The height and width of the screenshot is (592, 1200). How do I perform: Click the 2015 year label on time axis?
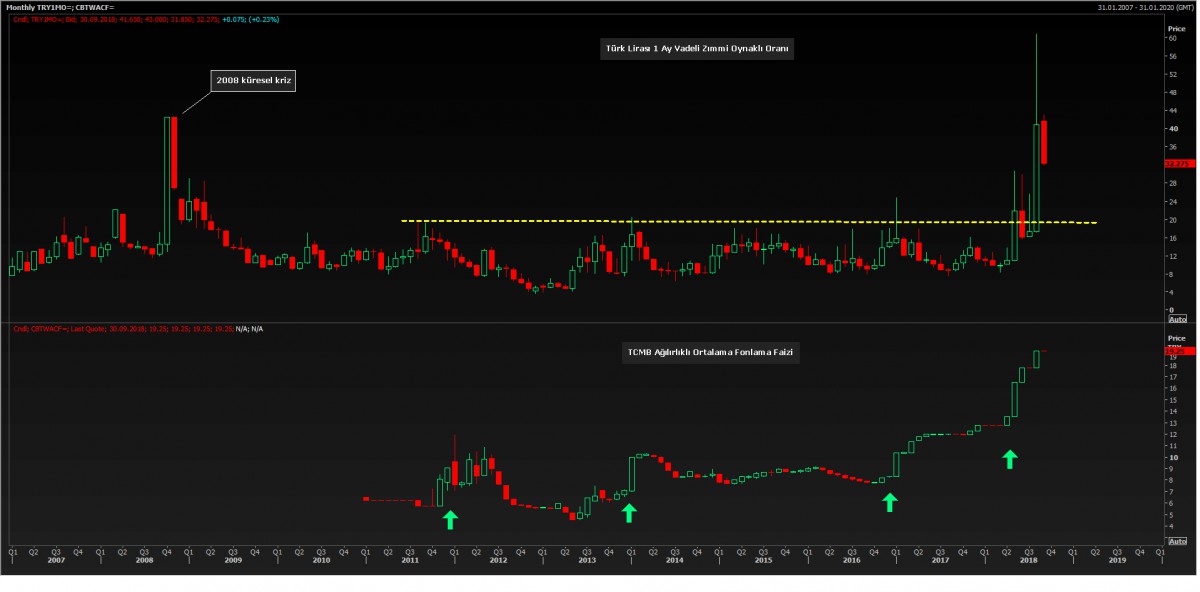tap(763, 561)
